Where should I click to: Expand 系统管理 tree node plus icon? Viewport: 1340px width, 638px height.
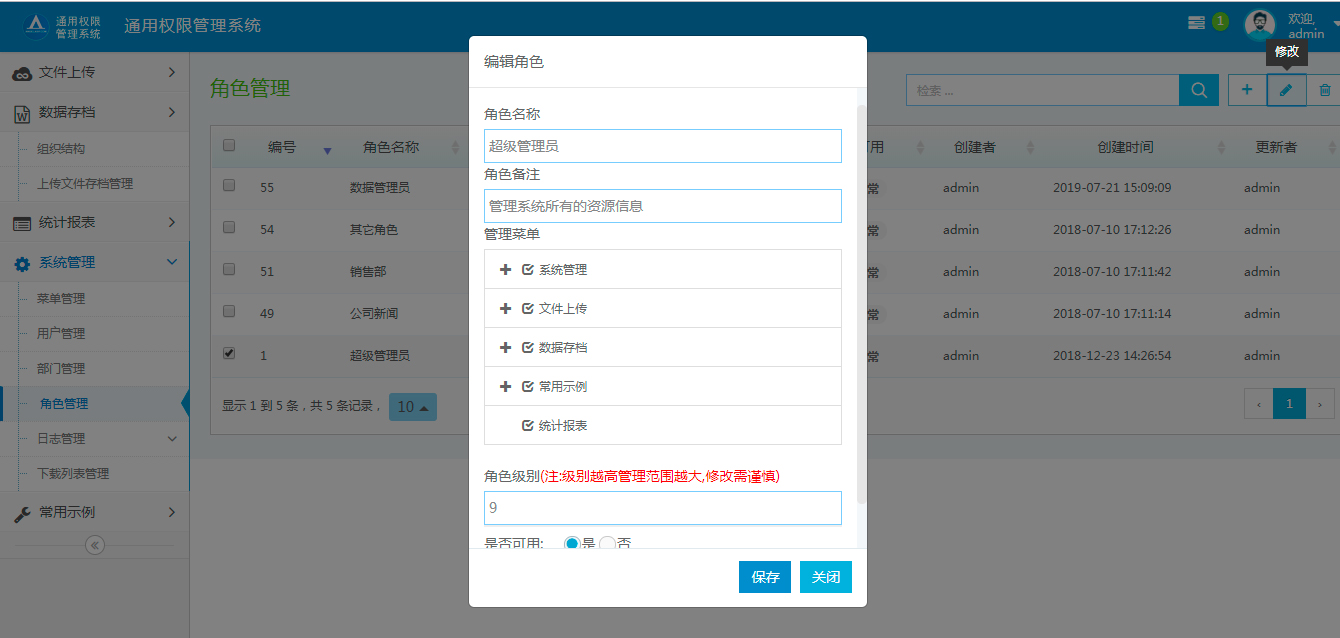(x=505, y=269)
